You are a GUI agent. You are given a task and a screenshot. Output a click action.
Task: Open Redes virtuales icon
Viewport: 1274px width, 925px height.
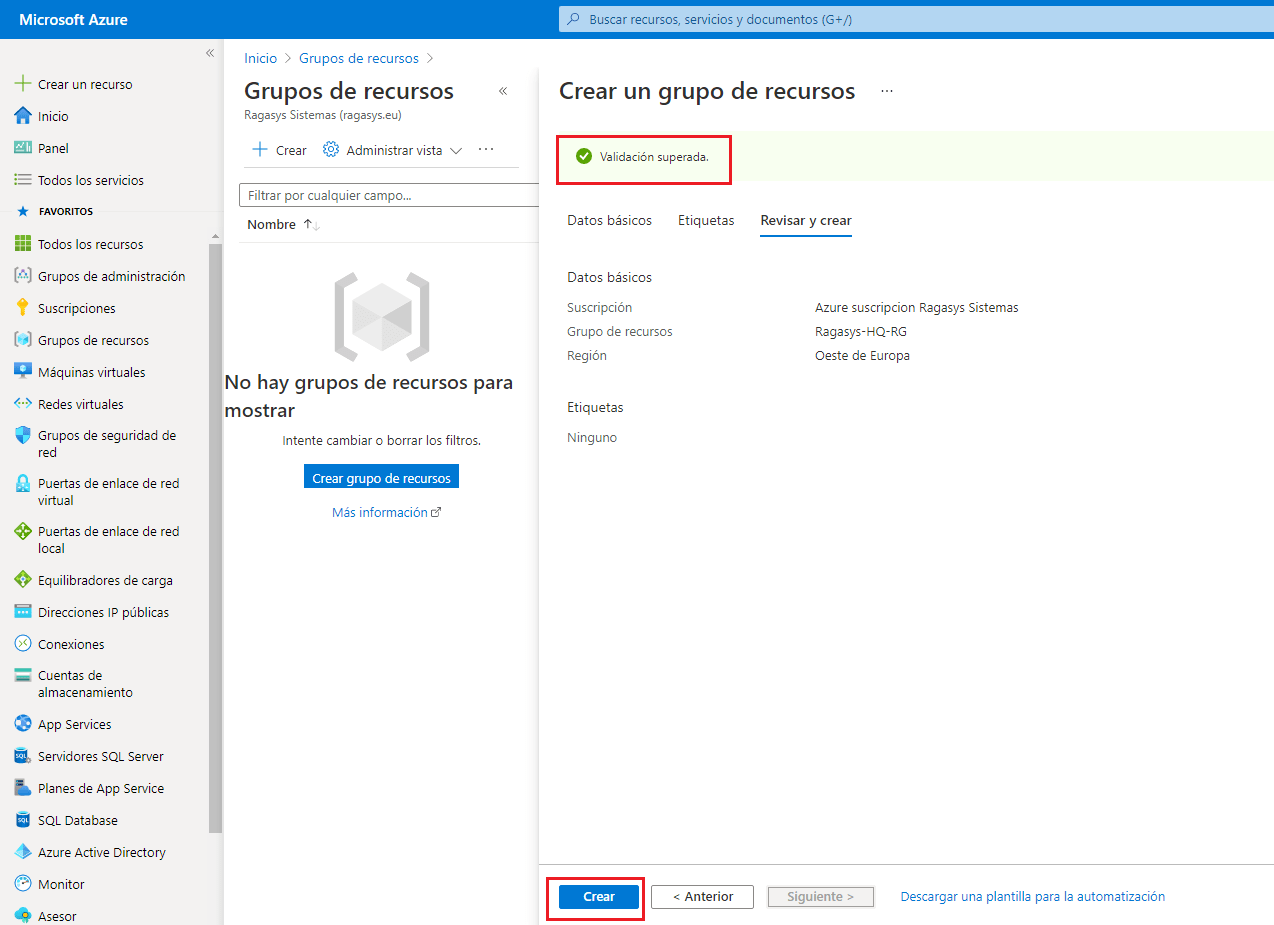[23, 404]
